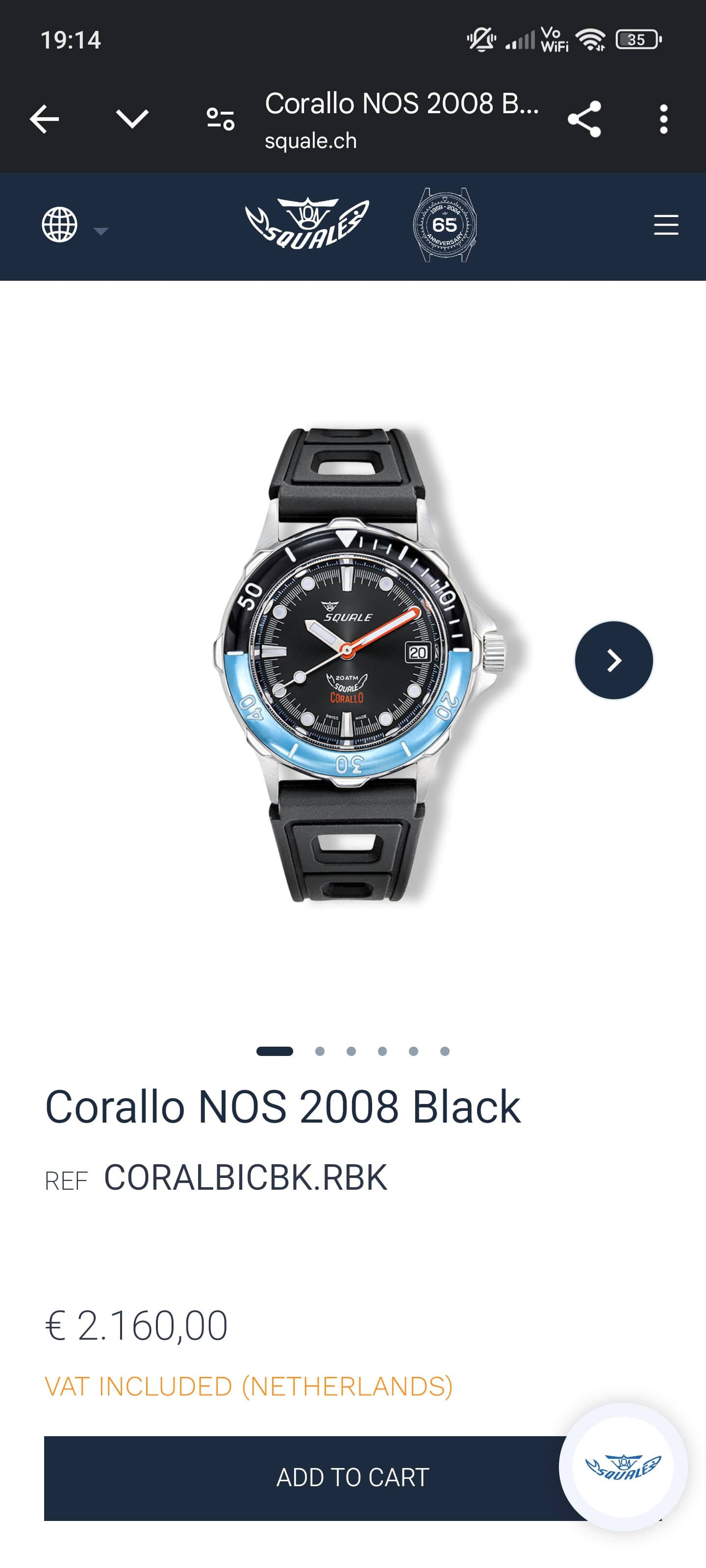Go to Squale logo homepage
Screen dimensions: 706x1568
(x=307, y=223)
